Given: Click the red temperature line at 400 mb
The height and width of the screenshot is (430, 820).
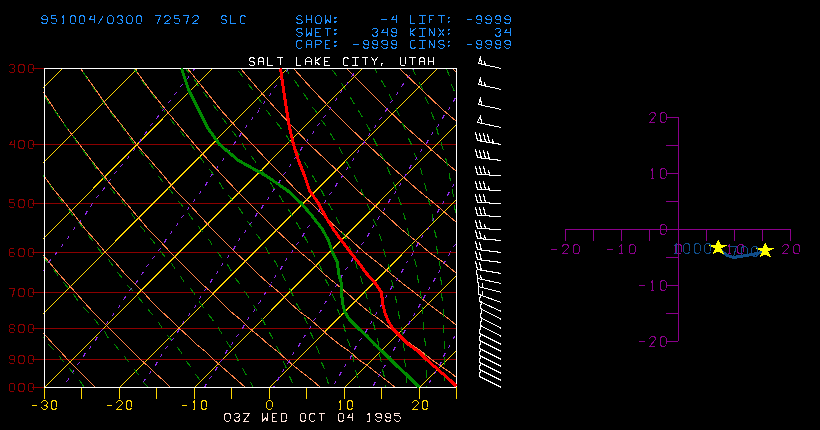Looking at the screenshot, I should click(x=294, y=144).
